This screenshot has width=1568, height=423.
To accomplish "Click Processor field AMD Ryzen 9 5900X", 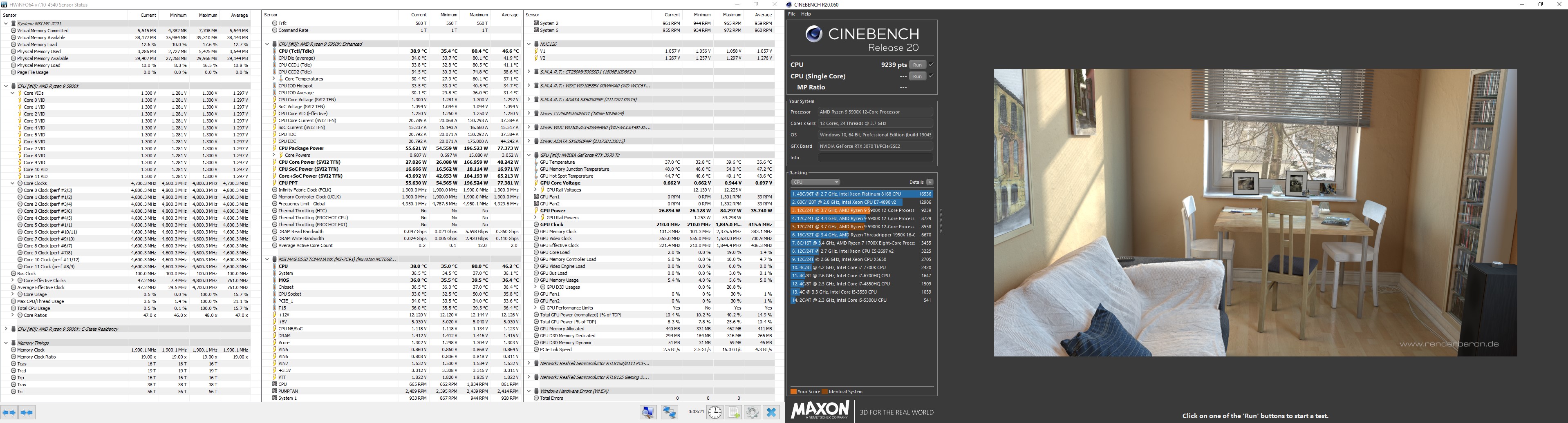I will point(875,112).
